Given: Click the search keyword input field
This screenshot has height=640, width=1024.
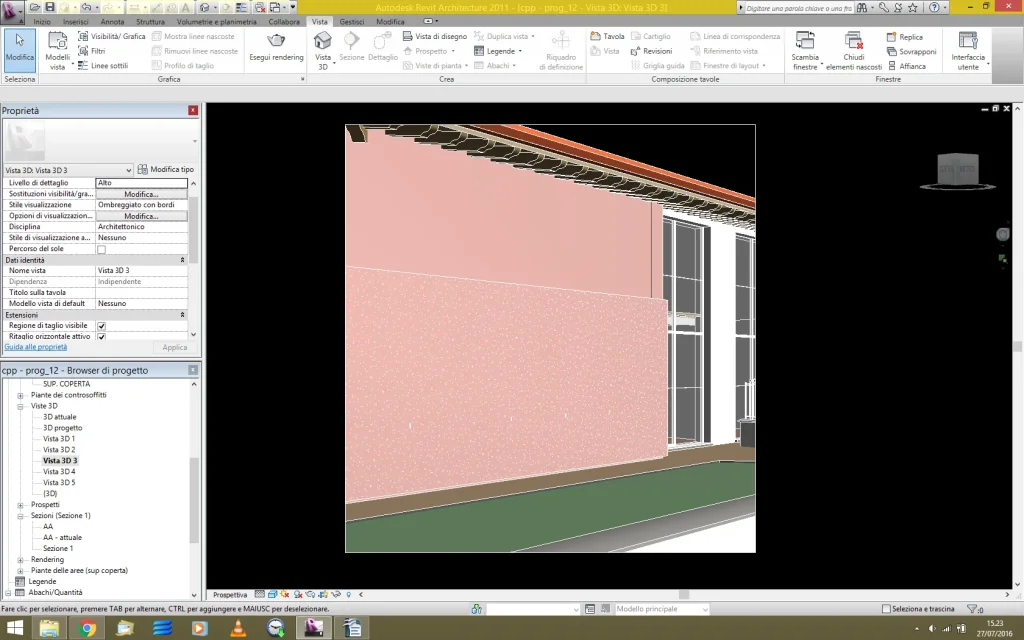Looking at the screenshot, I should point(798,8).
